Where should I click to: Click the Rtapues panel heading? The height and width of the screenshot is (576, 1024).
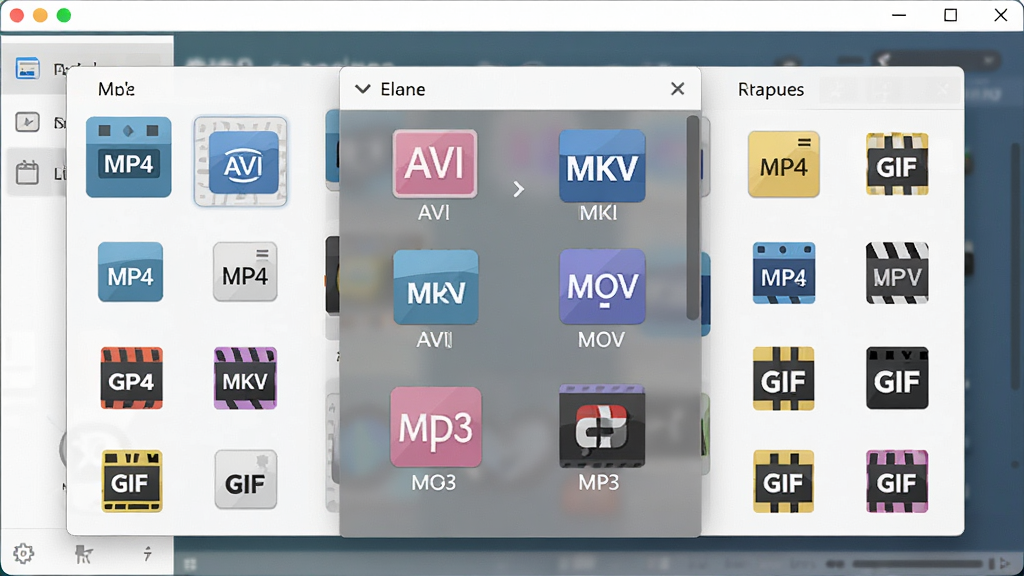point(771,89)
